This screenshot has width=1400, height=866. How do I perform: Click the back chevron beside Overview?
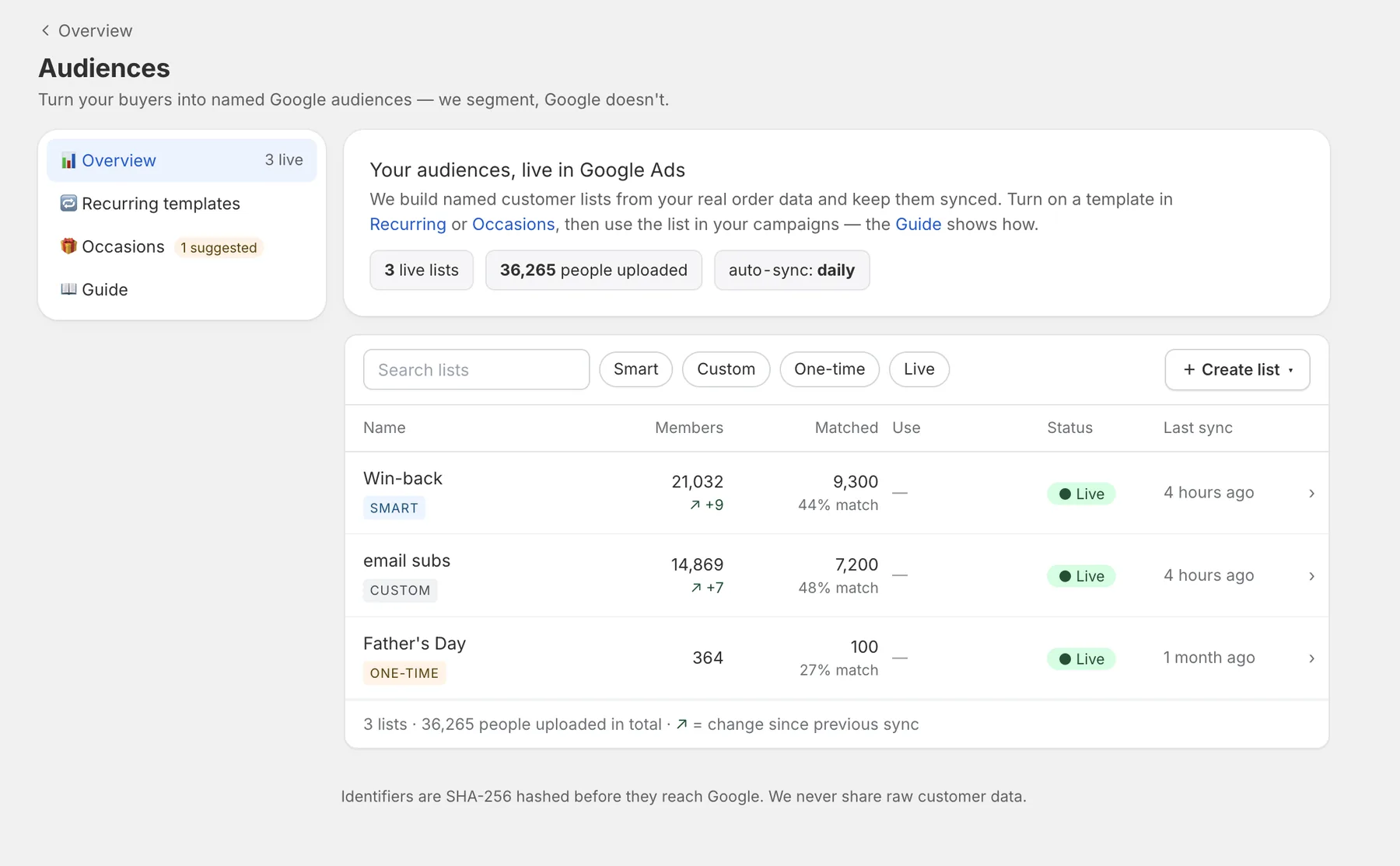point(45,30)
